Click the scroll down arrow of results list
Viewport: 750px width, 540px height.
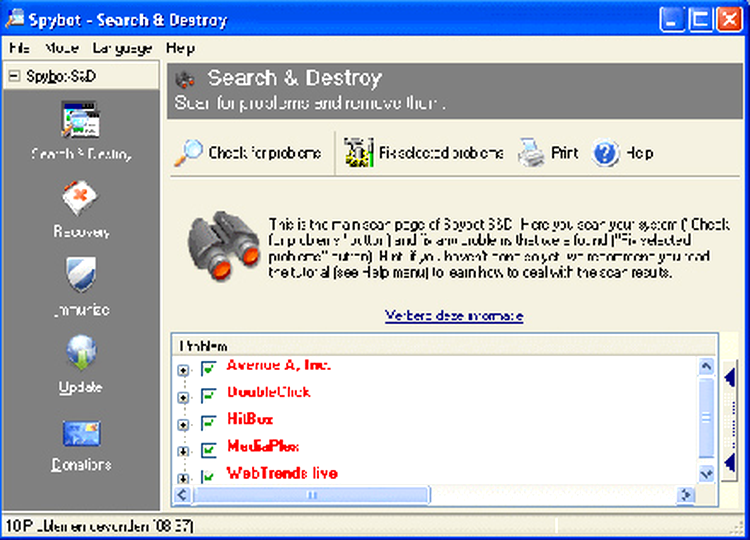pos(706,474)
